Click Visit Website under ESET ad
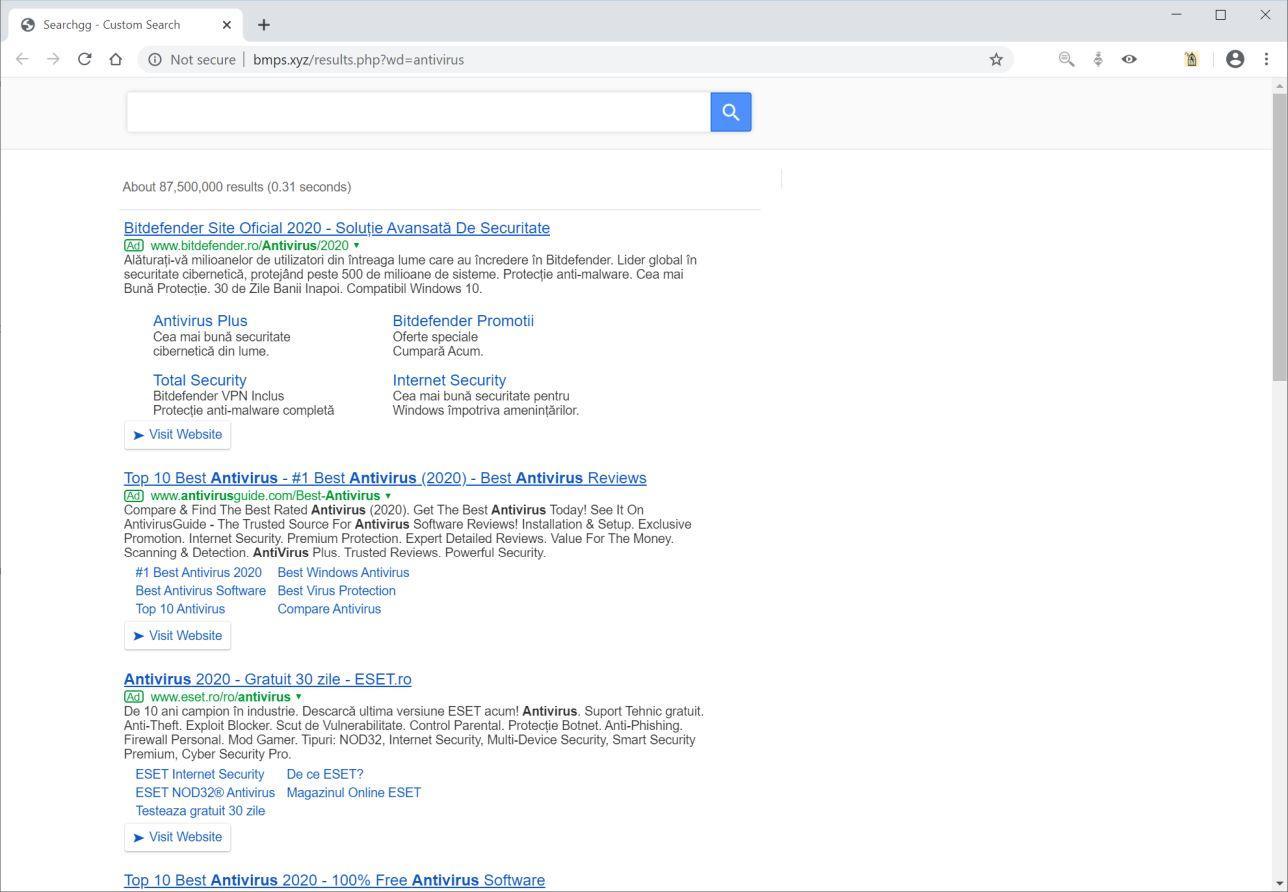The height and width of the screenshot is (892, 1288). tap(177, 837)
